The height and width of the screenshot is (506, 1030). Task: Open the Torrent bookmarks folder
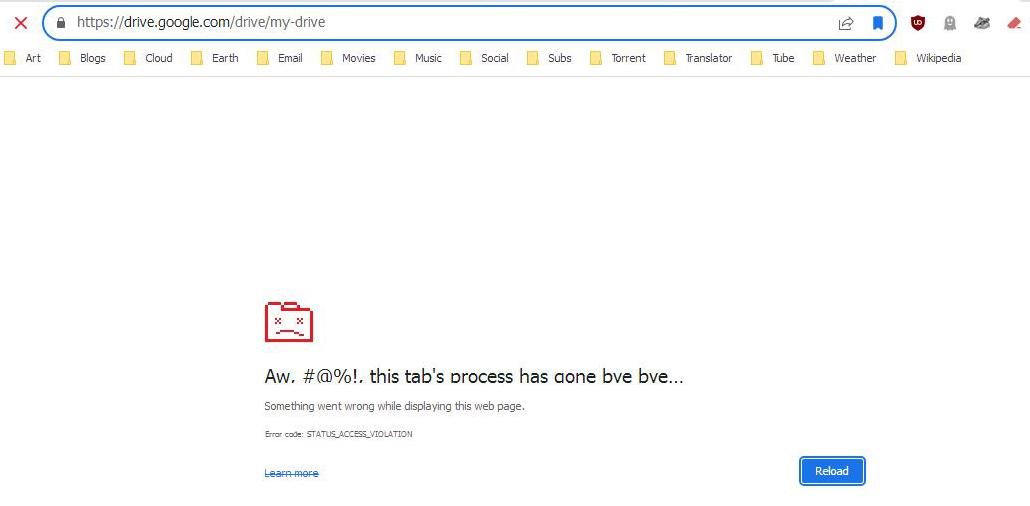tap(617, 58)
